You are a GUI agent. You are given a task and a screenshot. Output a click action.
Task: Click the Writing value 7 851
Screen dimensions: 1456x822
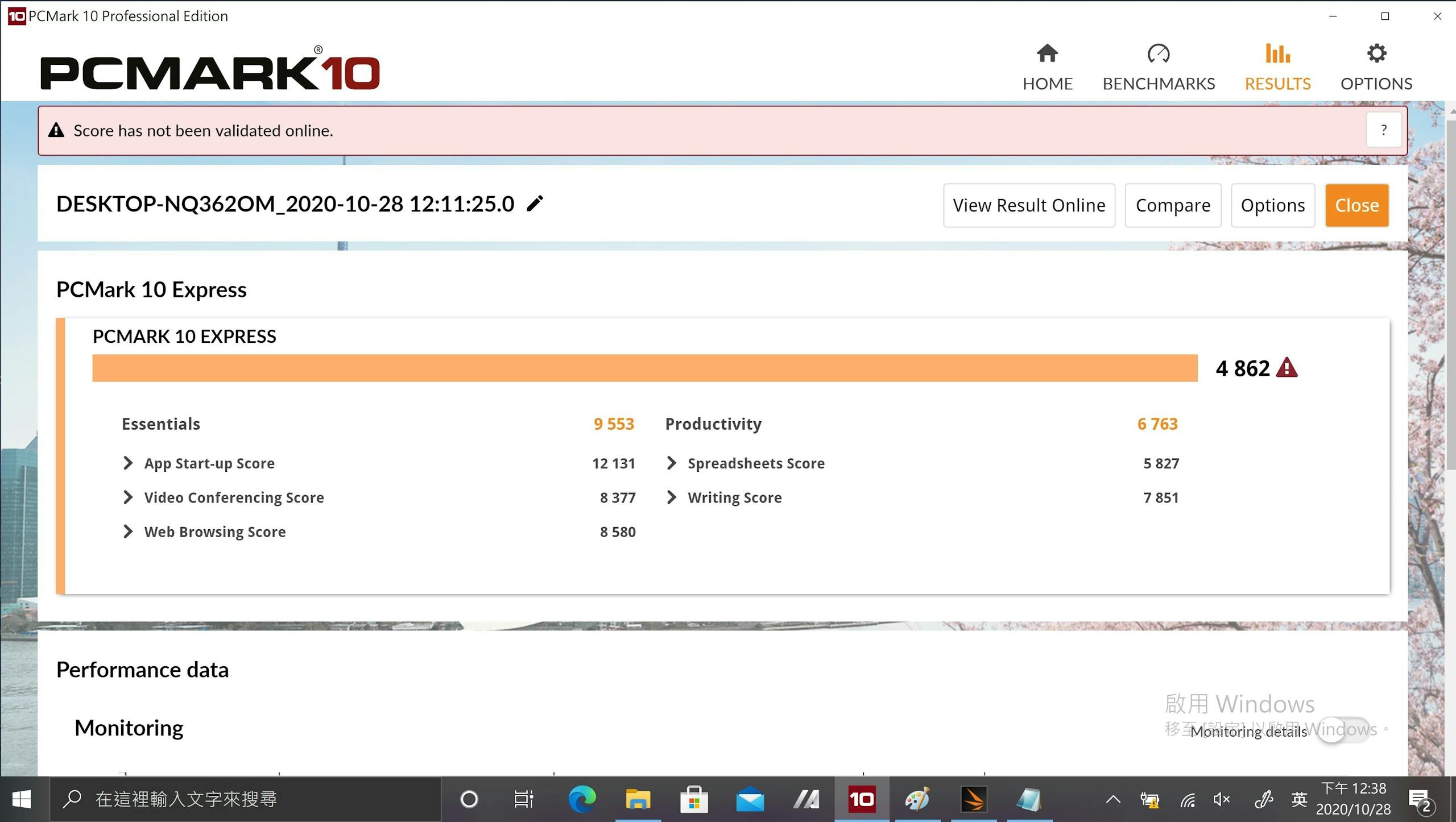click(1161, 497)
